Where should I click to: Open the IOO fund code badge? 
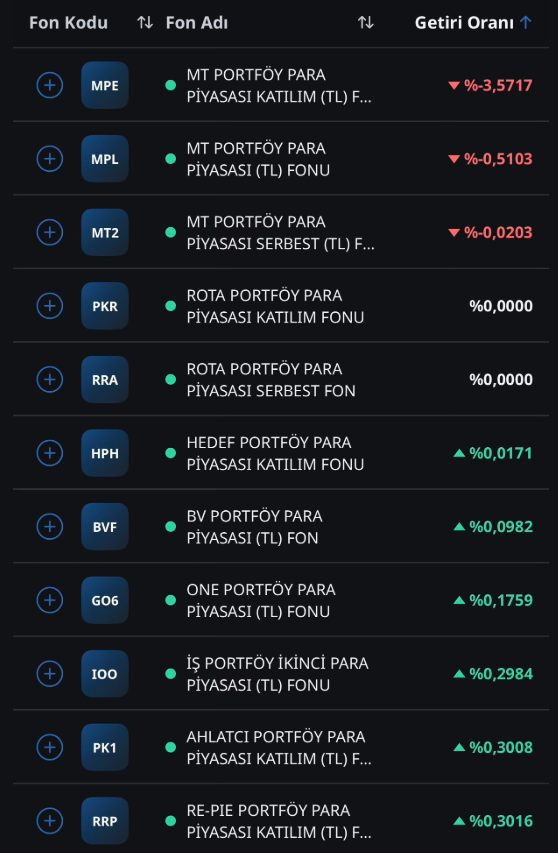105,673
